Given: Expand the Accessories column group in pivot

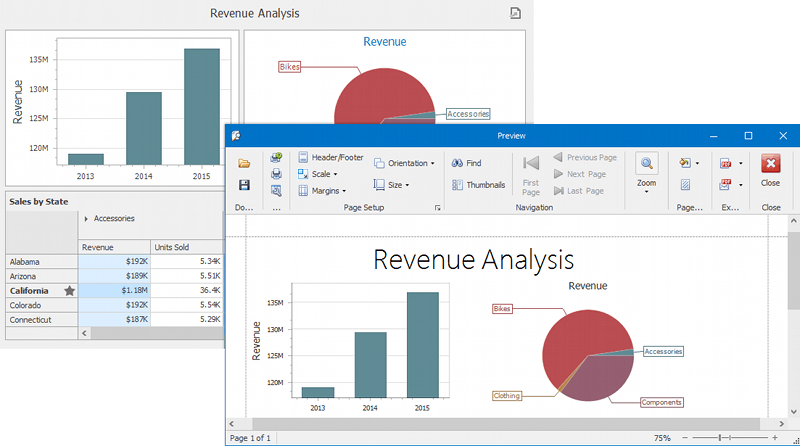Looking at the screenshot, I should click(x=86, y=218).
